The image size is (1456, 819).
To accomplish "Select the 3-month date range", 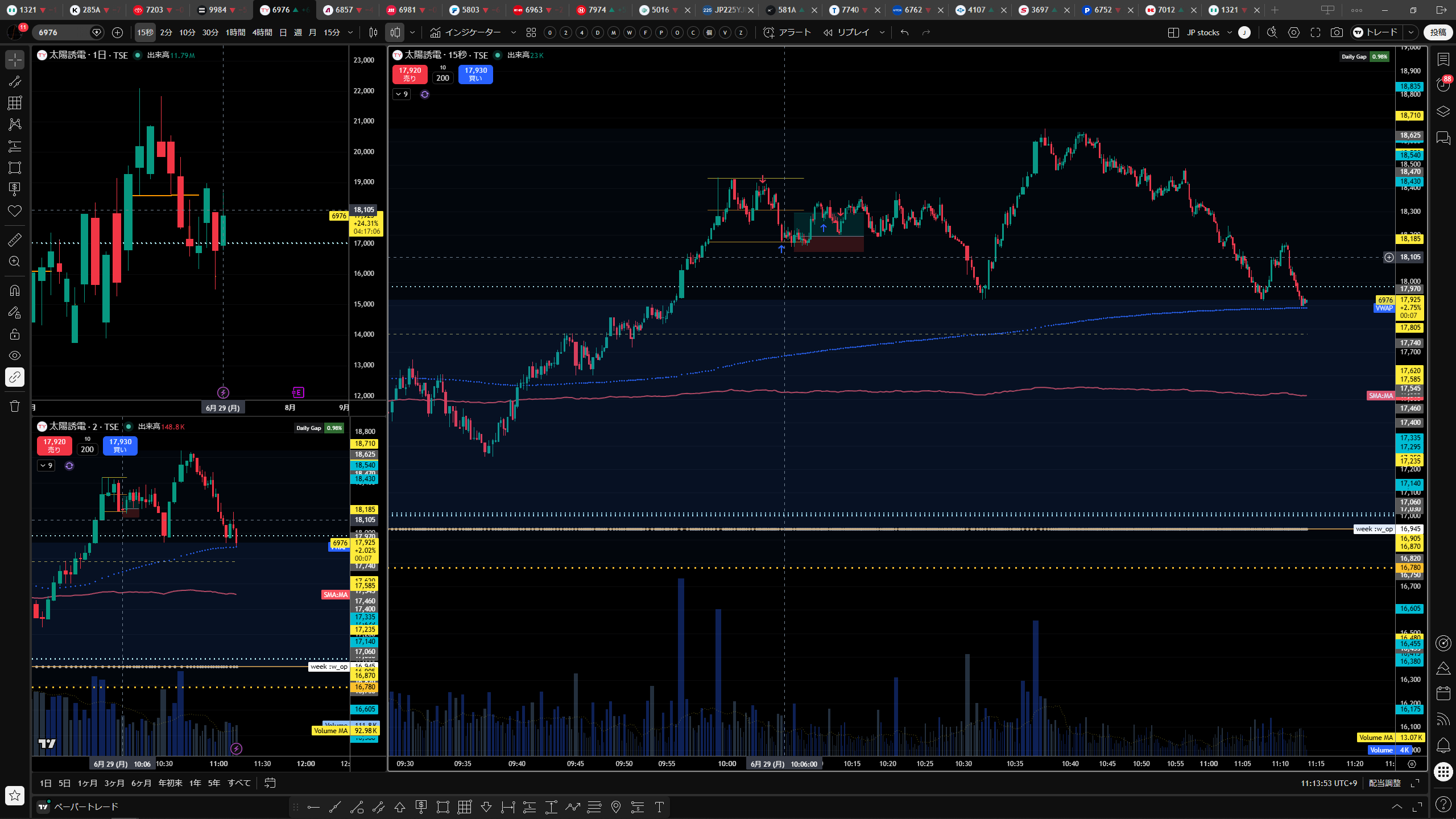I will click(114, 783).
